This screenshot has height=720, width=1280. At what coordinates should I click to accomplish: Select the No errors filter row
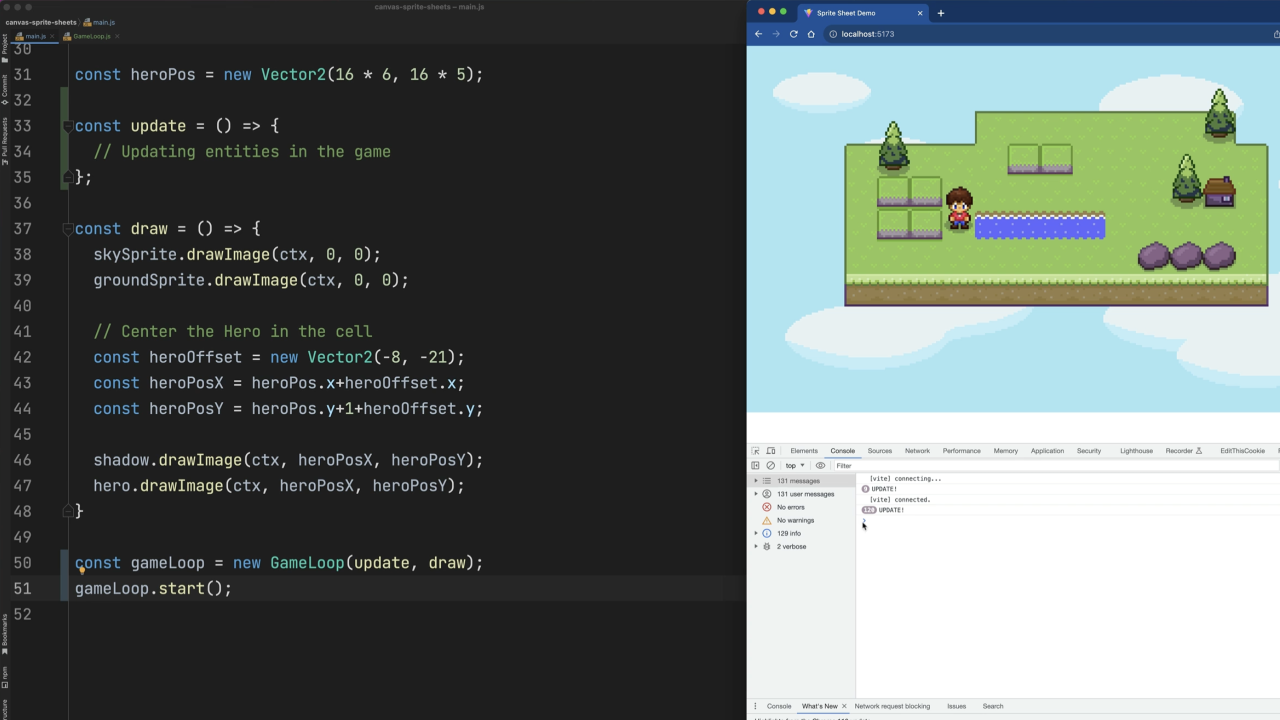(801, 507)
